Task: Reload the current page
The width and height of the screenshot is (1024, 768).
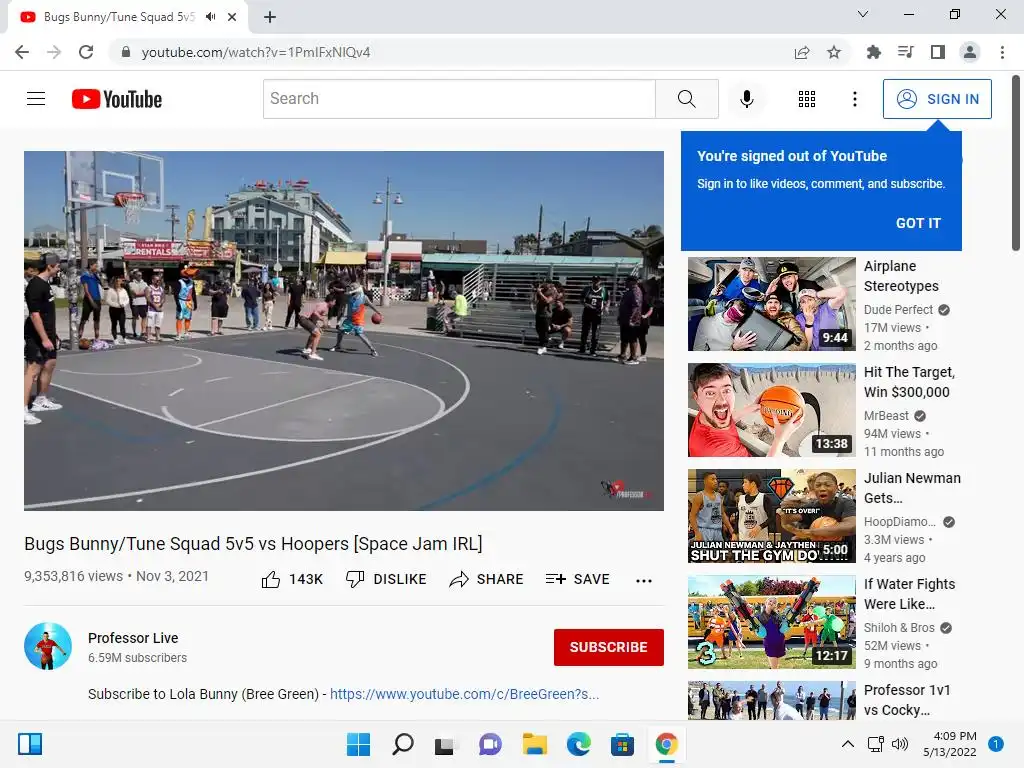Action: point(86,52)
